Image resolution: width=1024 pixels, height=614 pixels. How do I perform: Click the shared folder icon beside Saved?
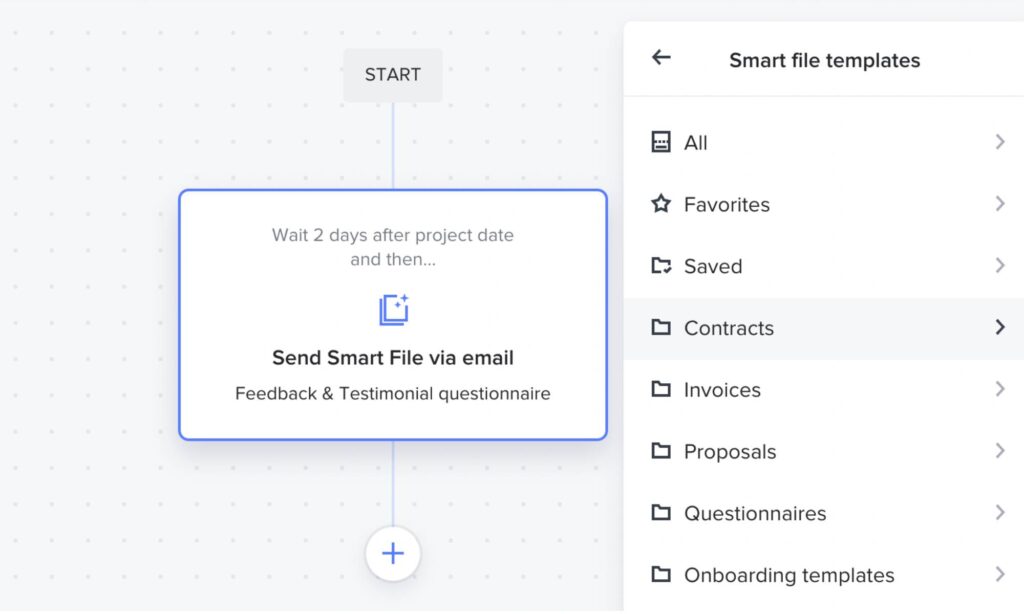coord(661,266)
